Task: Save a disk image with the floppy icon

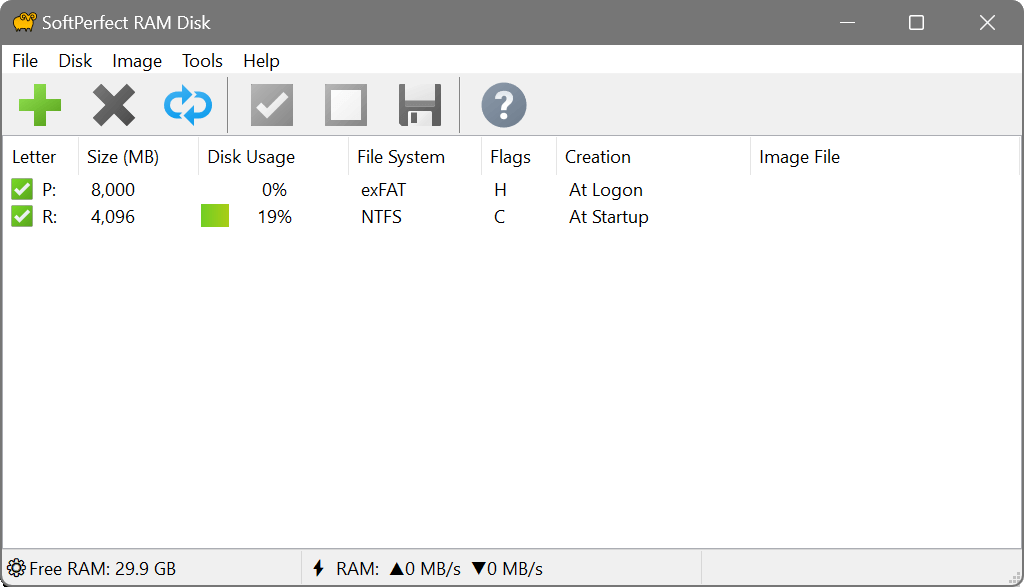Action: (418, 104)
